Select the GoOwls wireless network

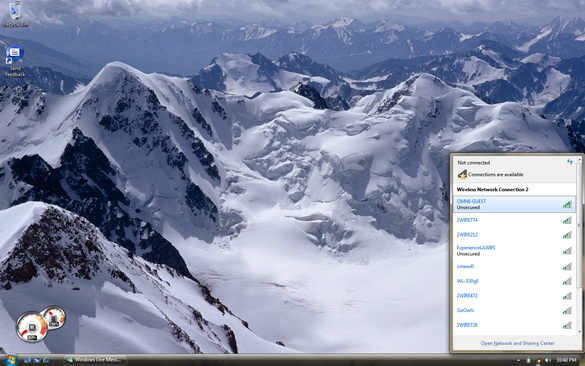pyautogui.click(x=514, y=310)
